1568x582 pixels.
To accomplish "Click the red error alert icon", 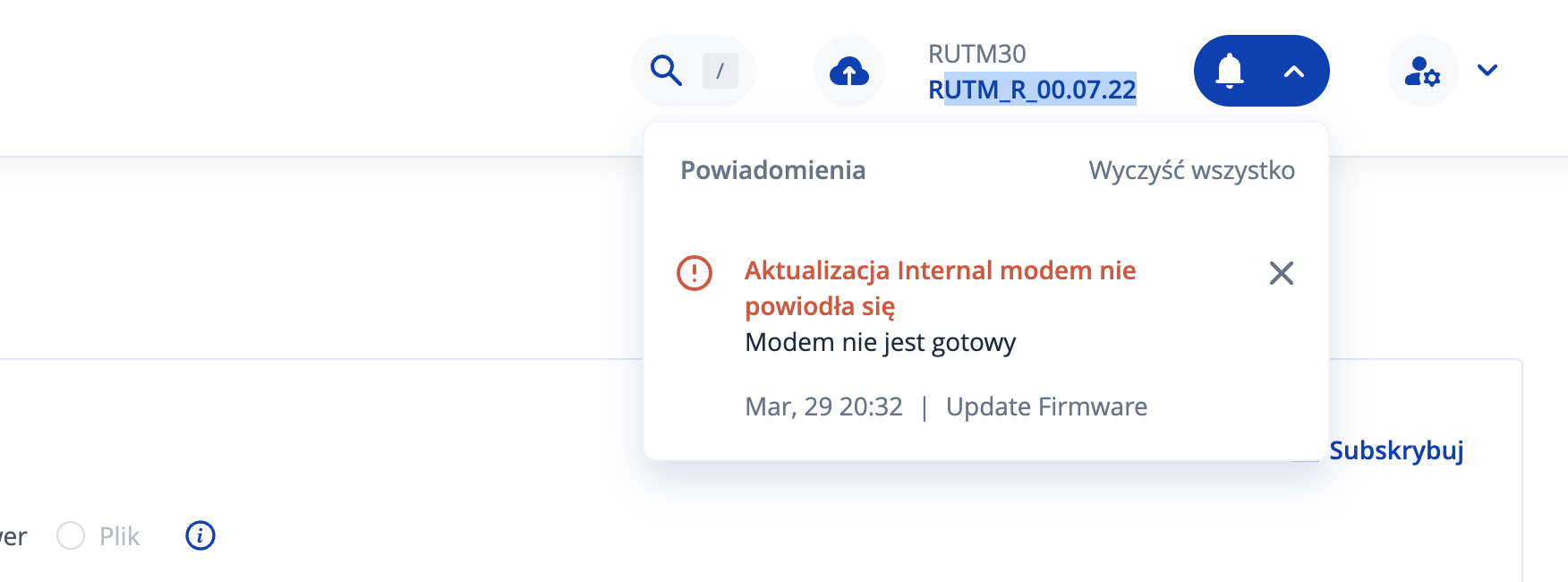I will pyautogui.click(x=695, y=273).
